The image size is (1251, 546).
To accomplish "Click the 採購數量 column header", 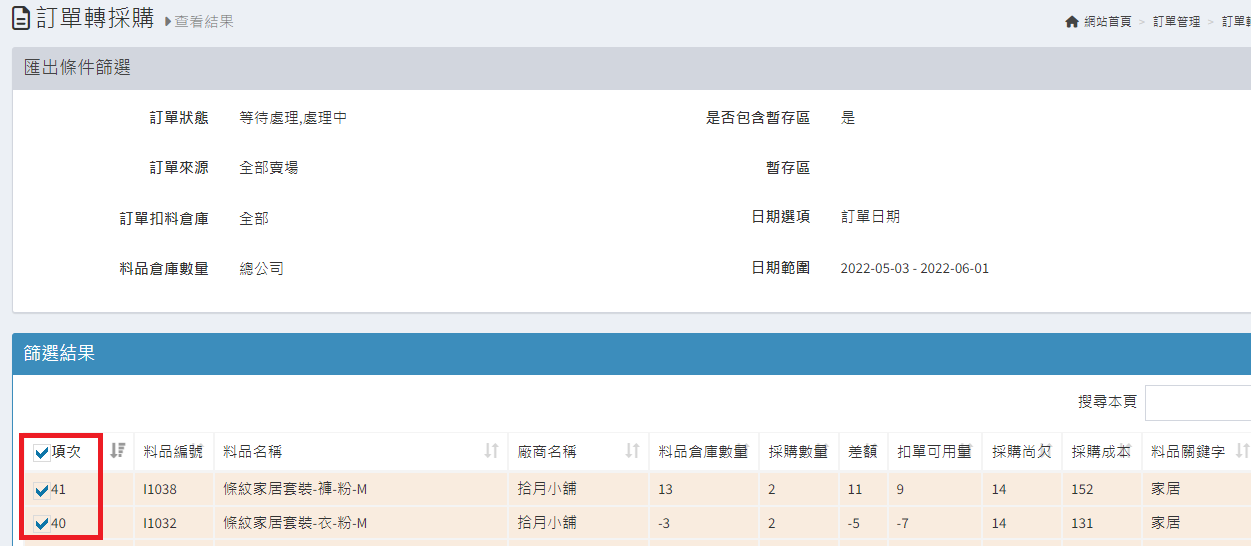I will point(798,451).
